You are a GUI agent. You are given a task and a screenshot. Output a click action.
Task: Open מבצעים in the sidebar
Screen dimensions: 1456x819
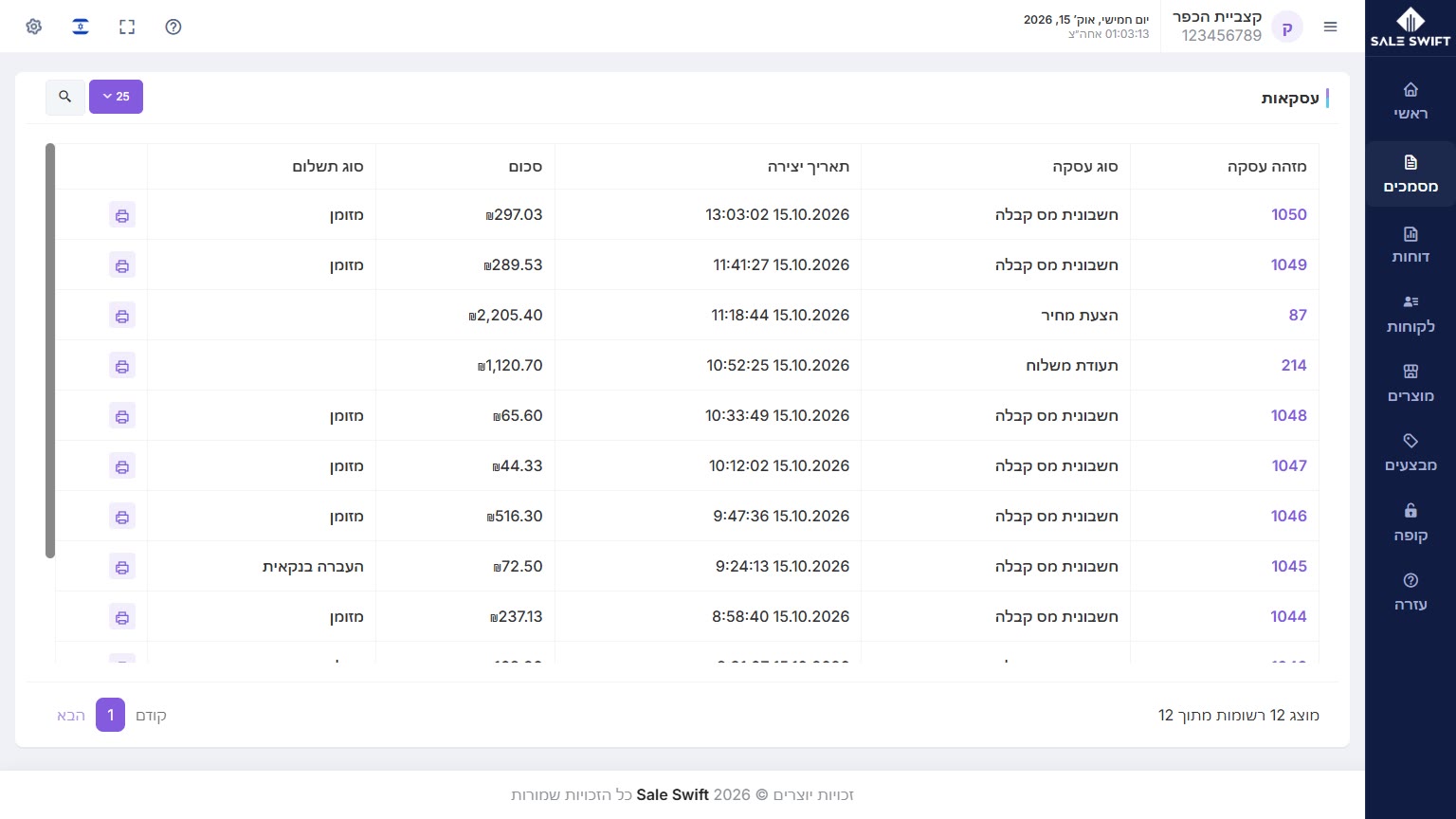click(1410, 453)
